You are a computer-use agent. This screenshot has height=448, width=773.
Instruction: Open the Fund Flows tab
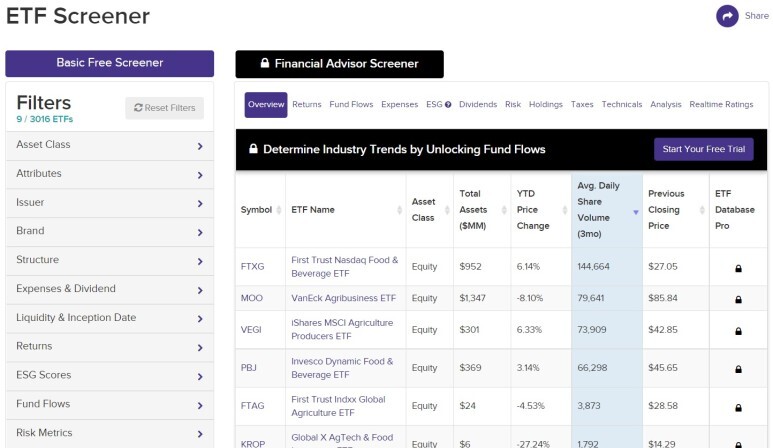click(x=351, y=104)
